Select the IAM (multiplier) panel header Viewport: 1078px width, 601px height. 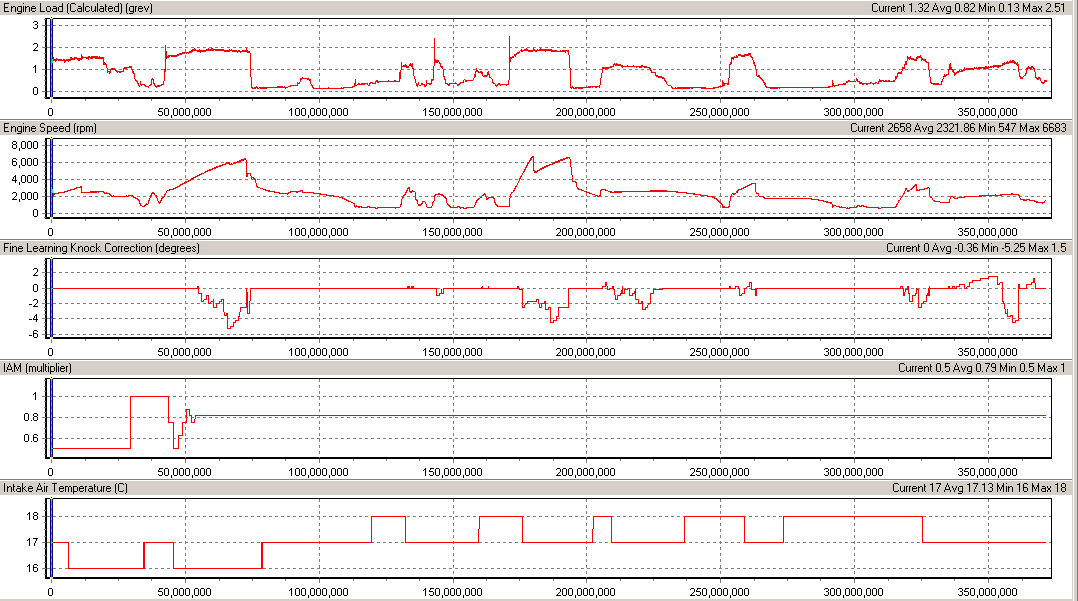[37, 368]
